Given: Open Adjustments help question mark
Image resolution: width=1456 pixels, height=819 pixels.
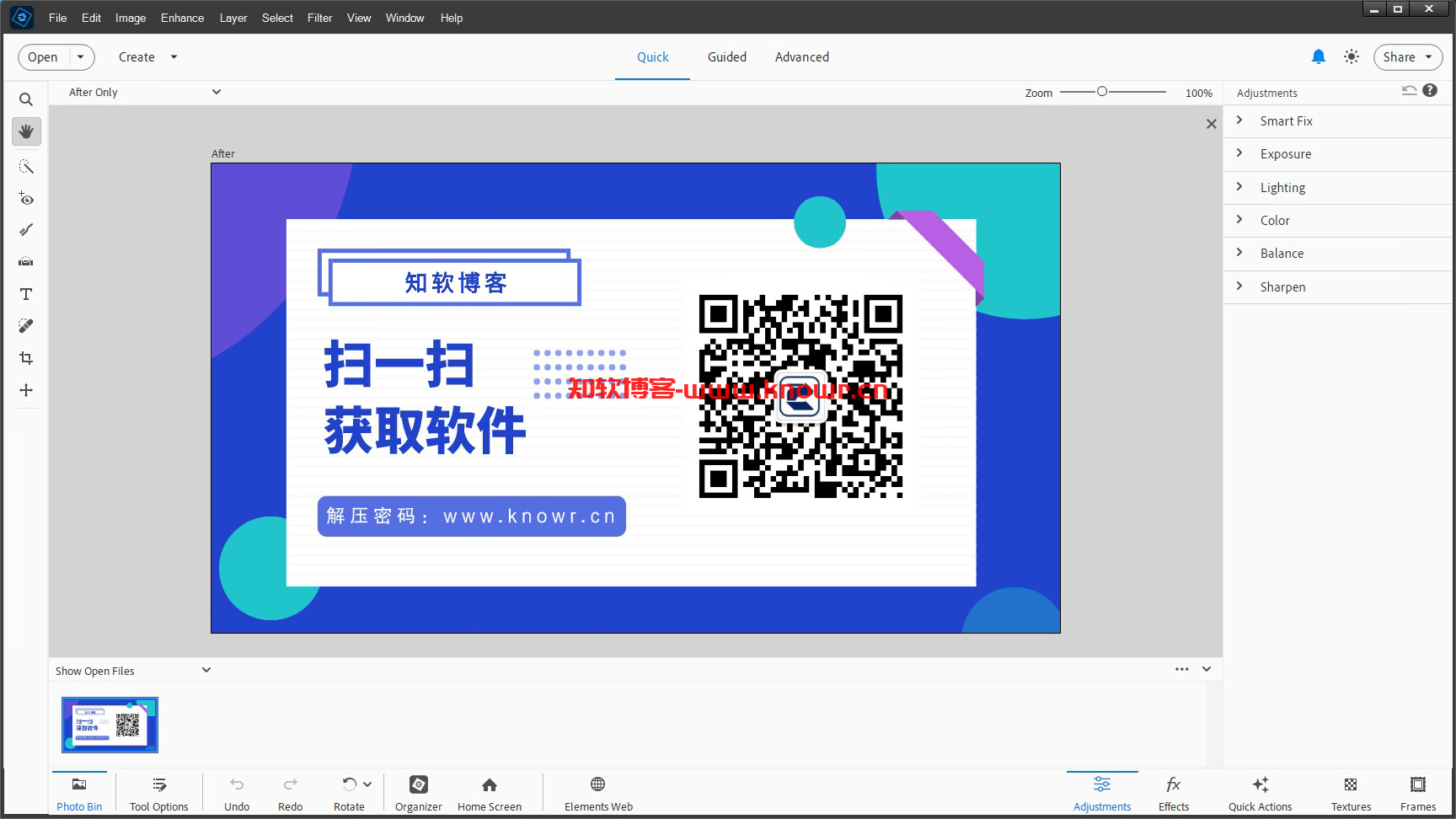Looking at the screenshot, I should tap(1430, 90).
